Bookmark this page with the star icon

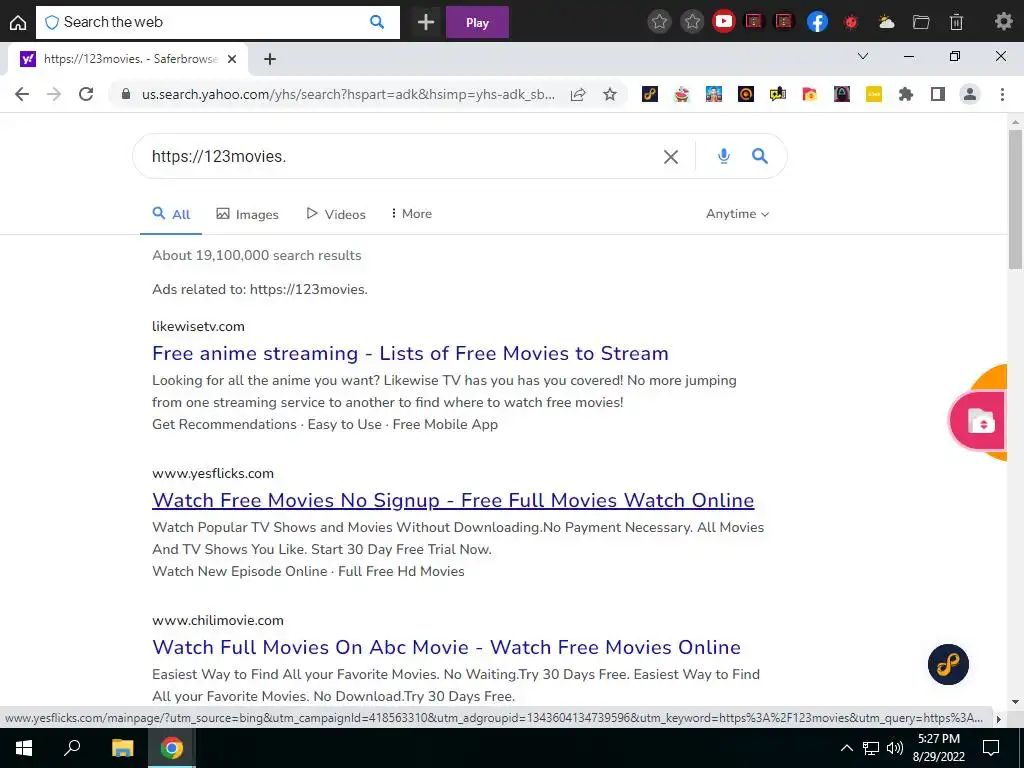[x=610, y=94]
